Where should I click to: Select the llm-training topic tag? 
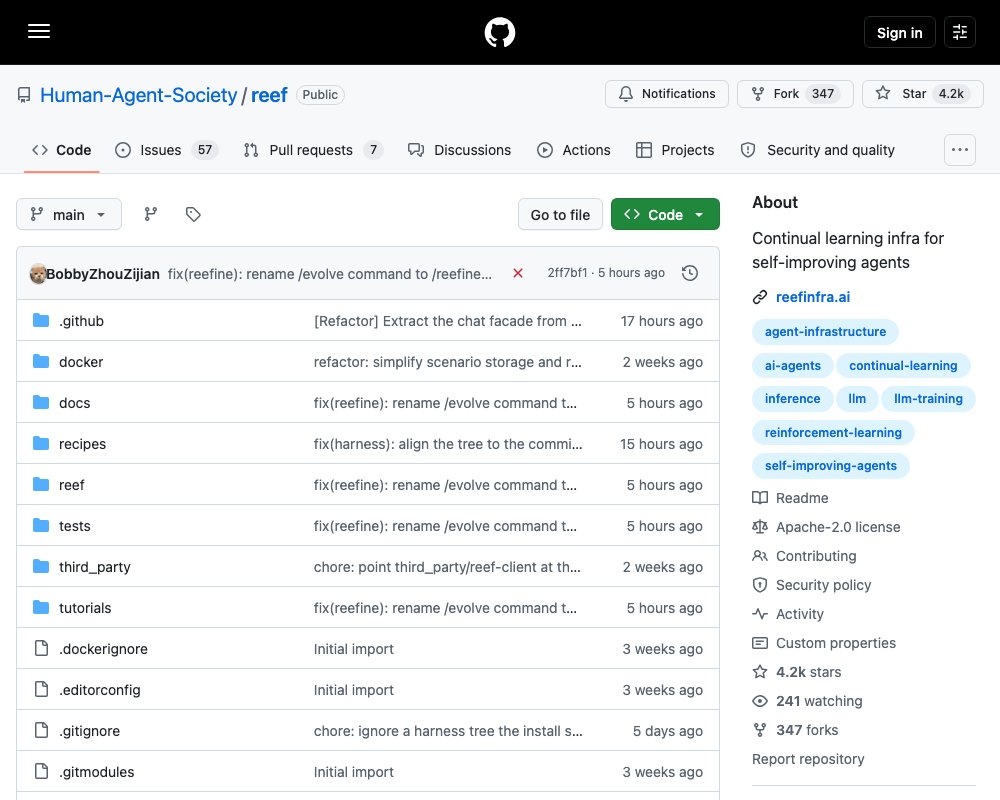(x=928, y=399)
